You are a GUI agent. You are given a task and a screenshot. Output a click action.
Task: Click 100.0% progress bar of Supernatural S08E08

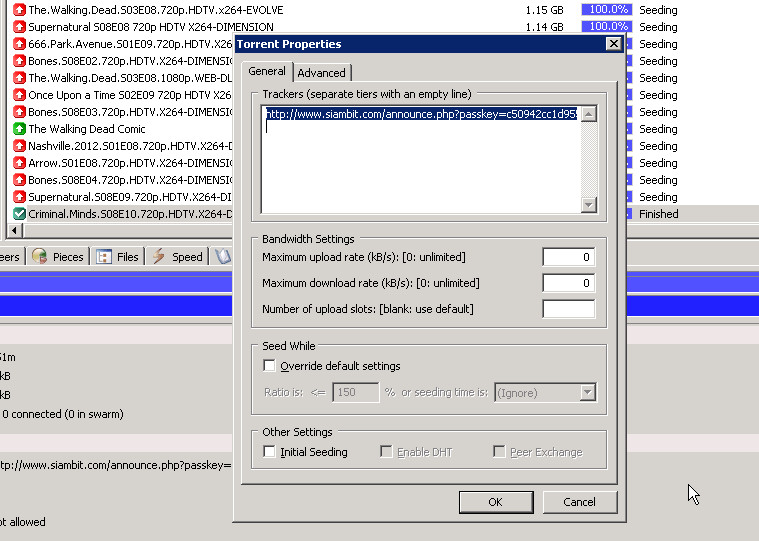coord(607,26)
